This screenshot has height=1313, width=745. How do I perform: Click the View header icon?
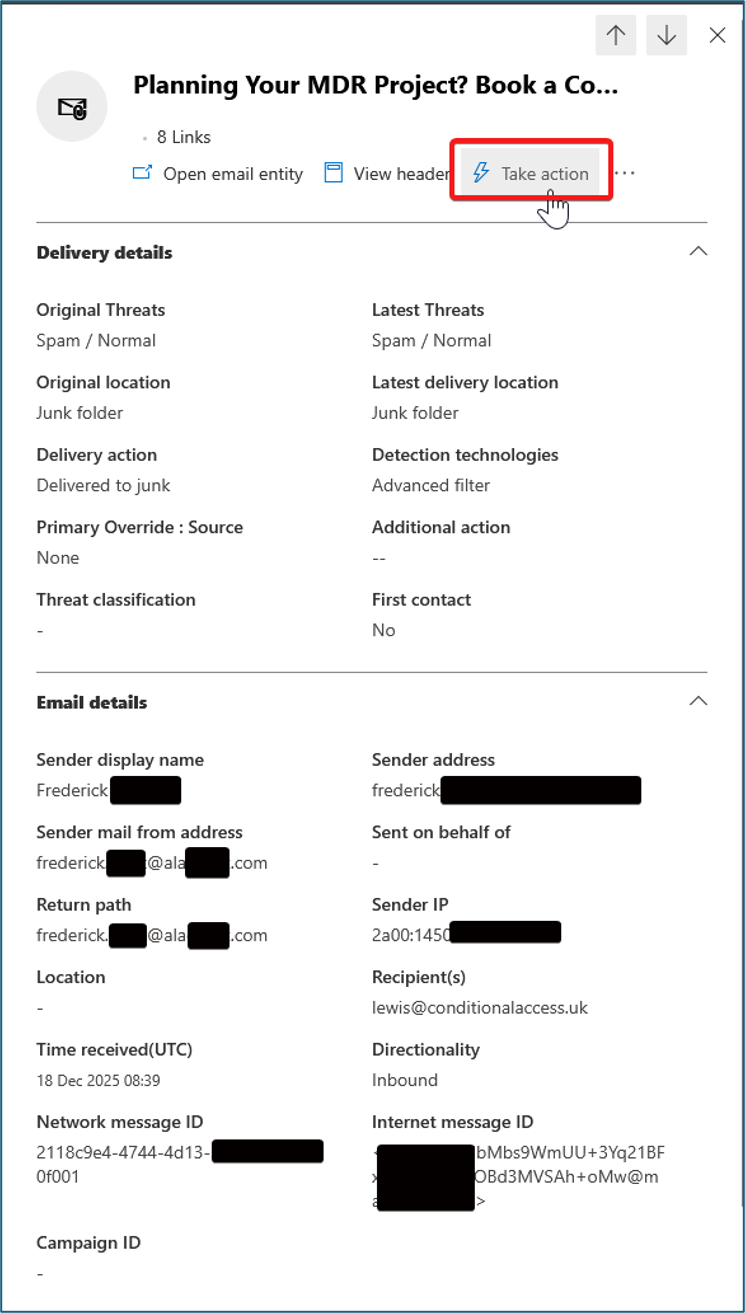point(334,173)
